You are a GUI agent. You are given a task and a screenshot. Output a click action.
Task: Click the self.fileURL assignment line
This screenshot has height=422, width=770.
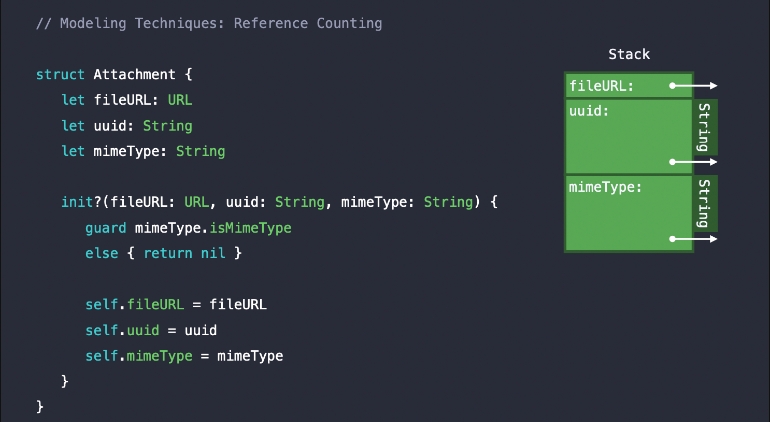point(176,304)
